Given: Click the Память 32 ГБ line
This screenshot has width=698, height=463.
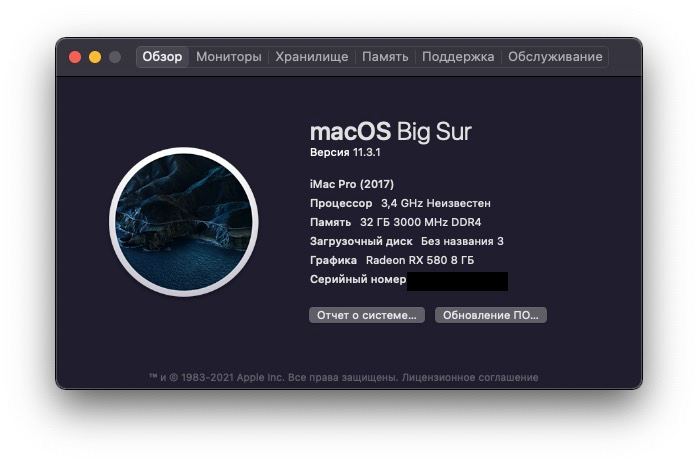Looking at the screenshot, I should click(x=396, y=222).
